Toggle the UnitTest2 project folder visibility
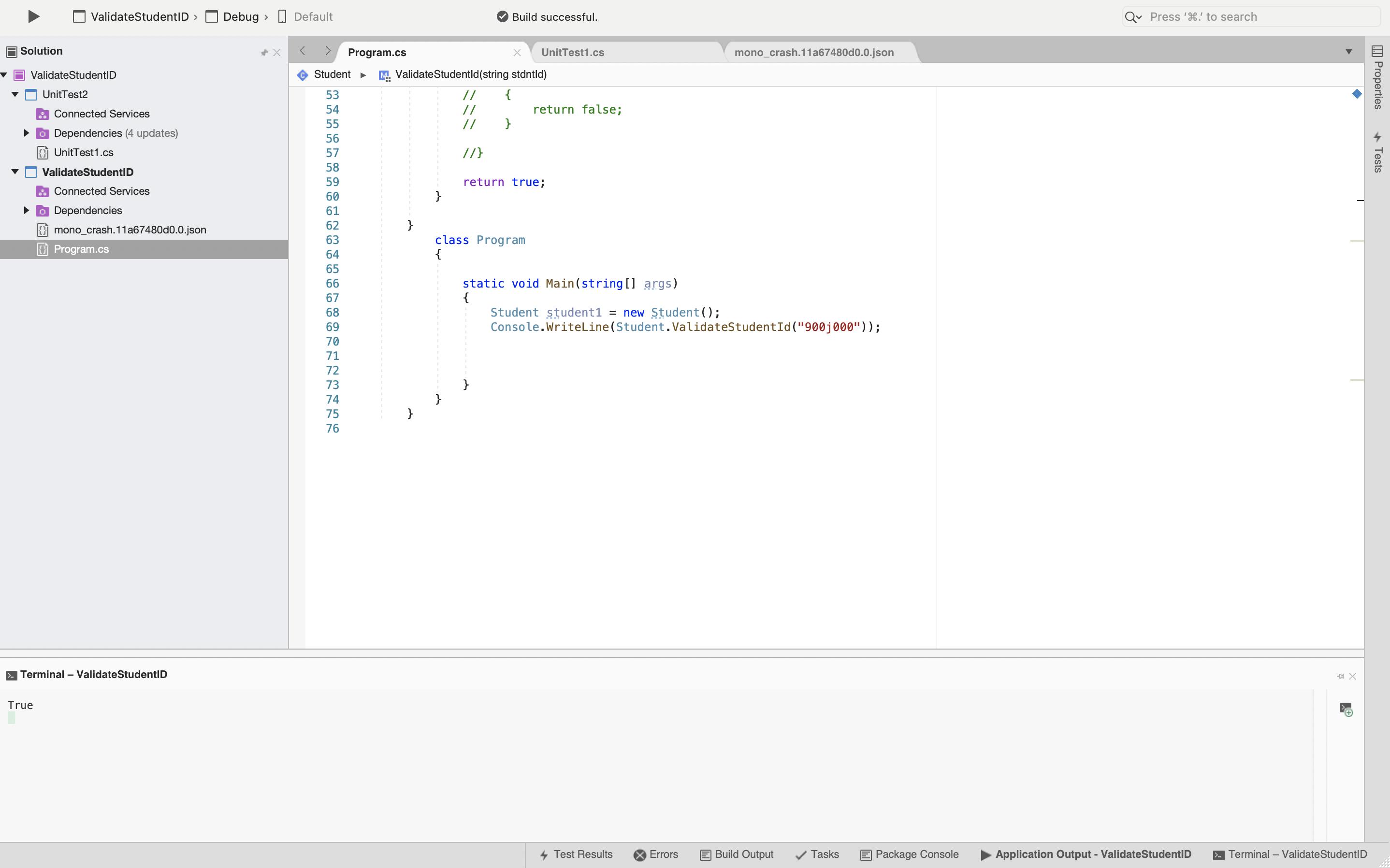The height and width of the screenshot is (868, 1390). (x=15, y=94)
